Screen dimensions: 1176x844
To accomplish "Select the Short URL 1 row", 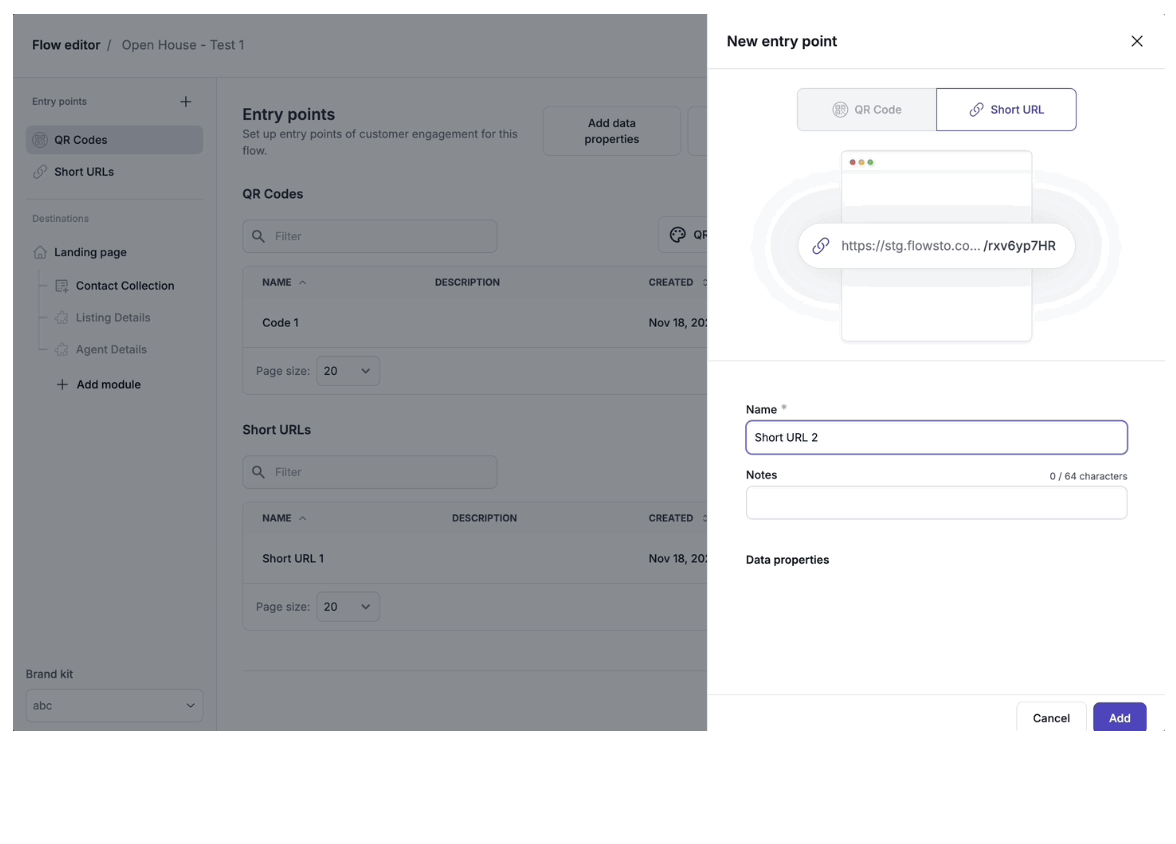I will point(475,558).
